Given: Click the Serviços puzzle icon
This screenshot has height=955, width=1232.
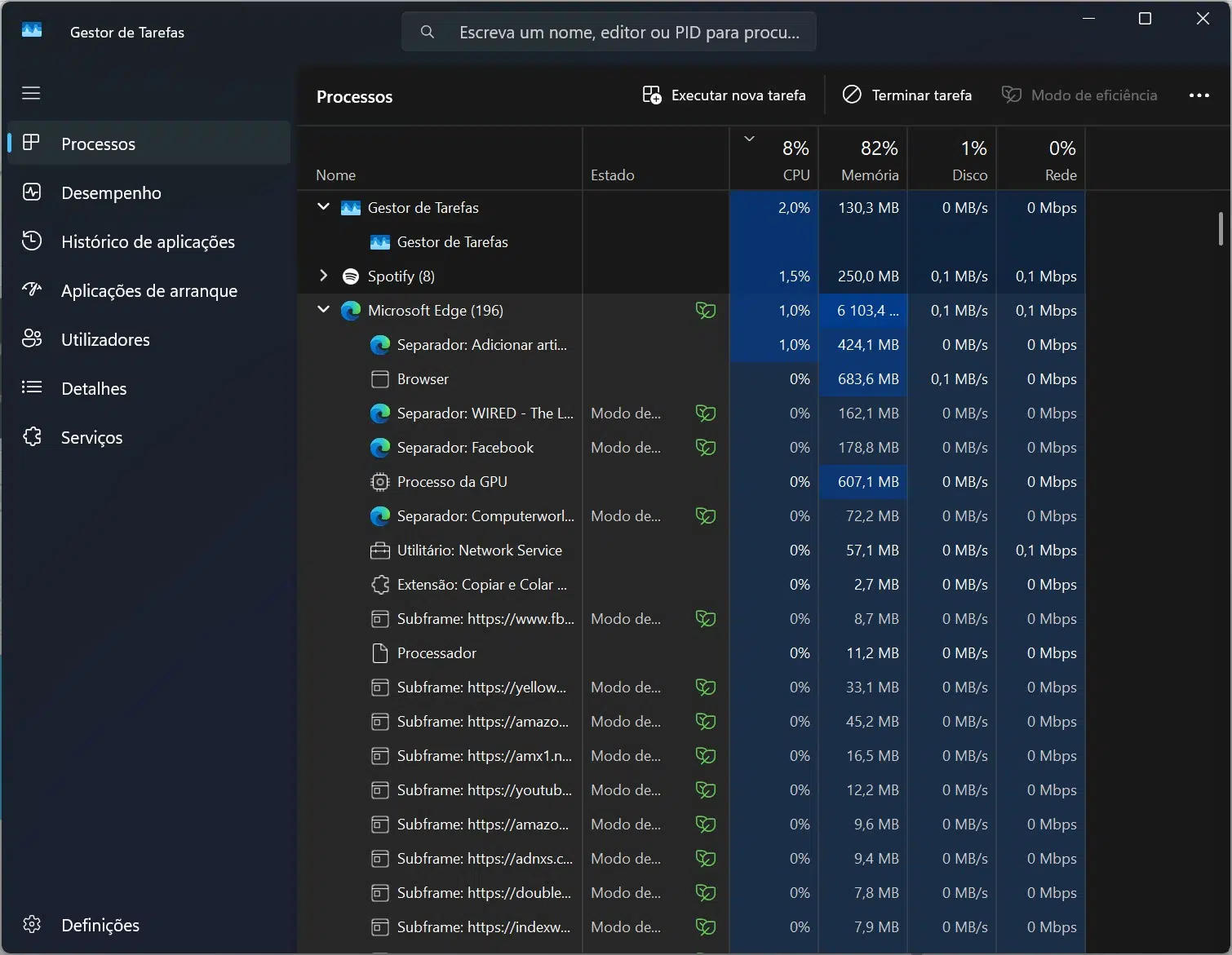Looking at the screenshot, I should coord(32,437).
